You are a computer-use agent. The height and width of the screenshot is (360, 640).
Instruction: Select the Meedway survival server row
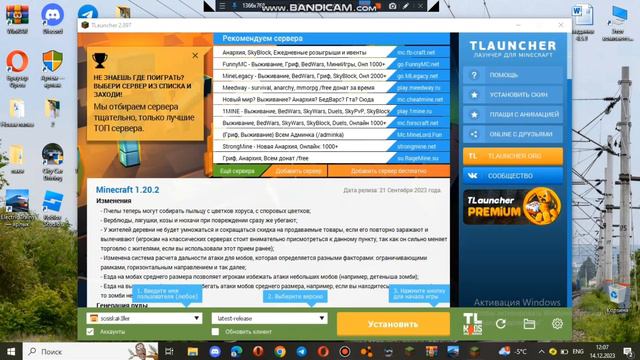coord(331,88)
